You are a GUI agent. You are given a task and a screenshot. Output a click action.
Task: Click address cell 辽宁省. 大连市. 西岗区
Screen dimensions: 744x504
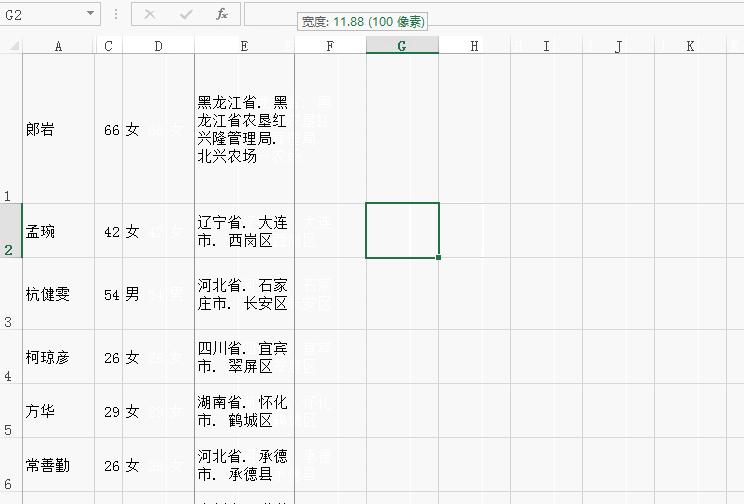(244, 231)
